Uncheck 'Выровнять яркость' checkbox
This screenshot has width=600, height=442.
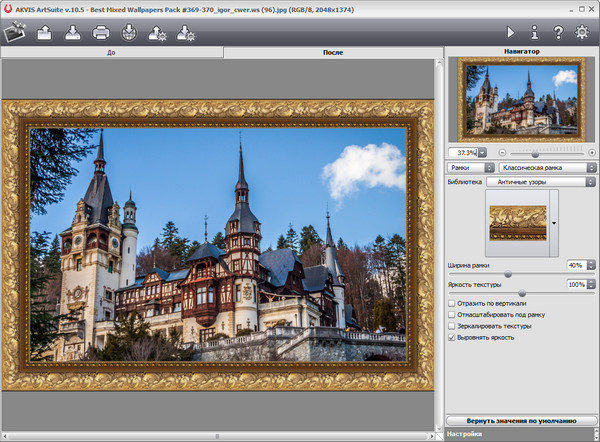452,338
